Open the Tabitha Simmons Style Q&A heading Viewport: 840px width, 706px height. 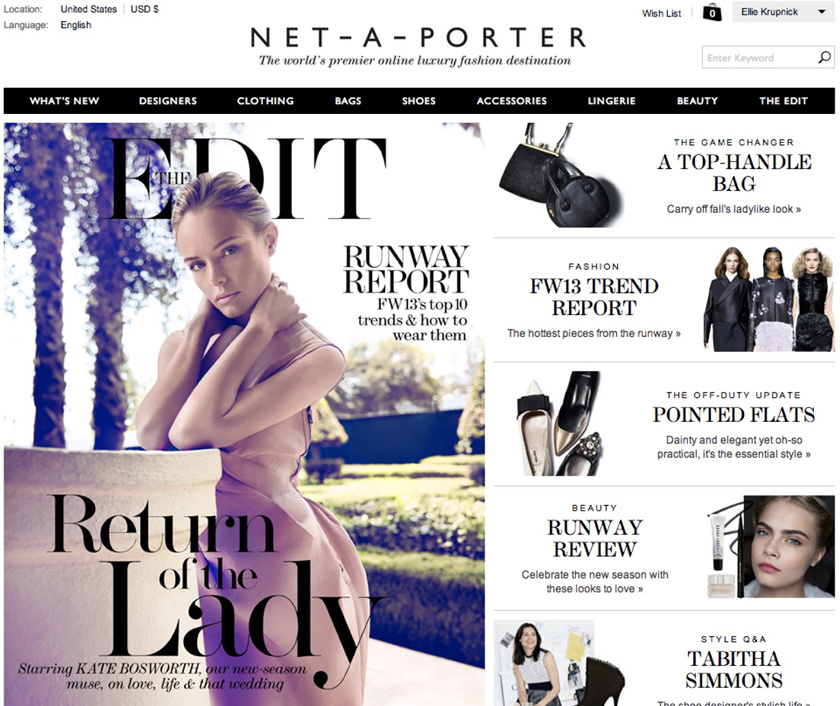pyautogui.click(x=734, y=669)
